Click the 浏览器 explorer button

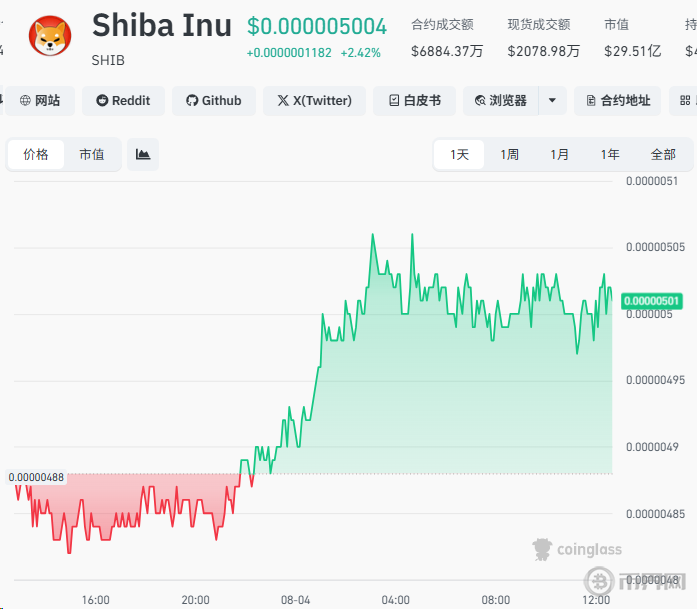[501, 101]
